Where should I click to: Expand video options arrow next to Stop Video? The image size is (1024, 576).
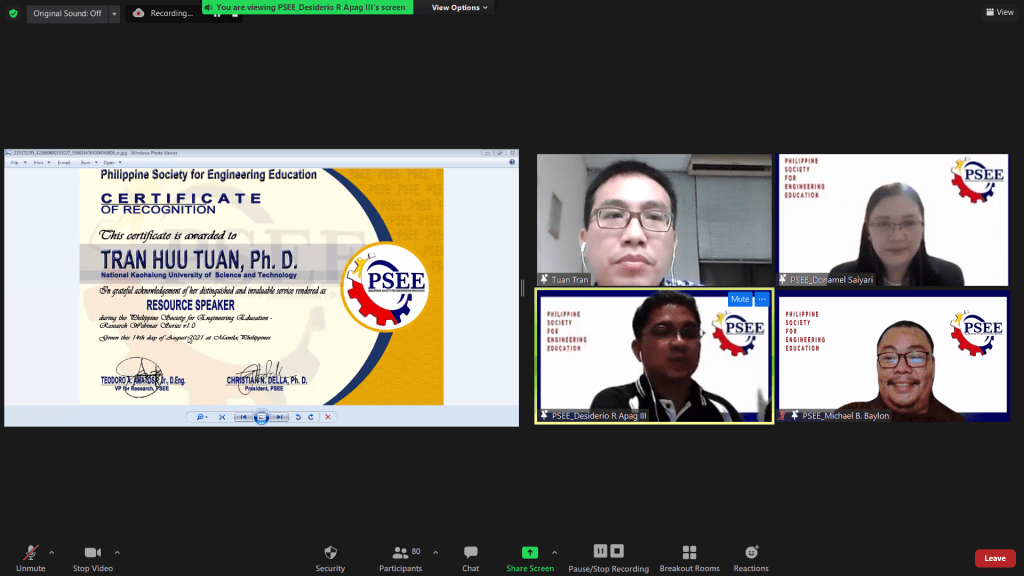(117, 552)
